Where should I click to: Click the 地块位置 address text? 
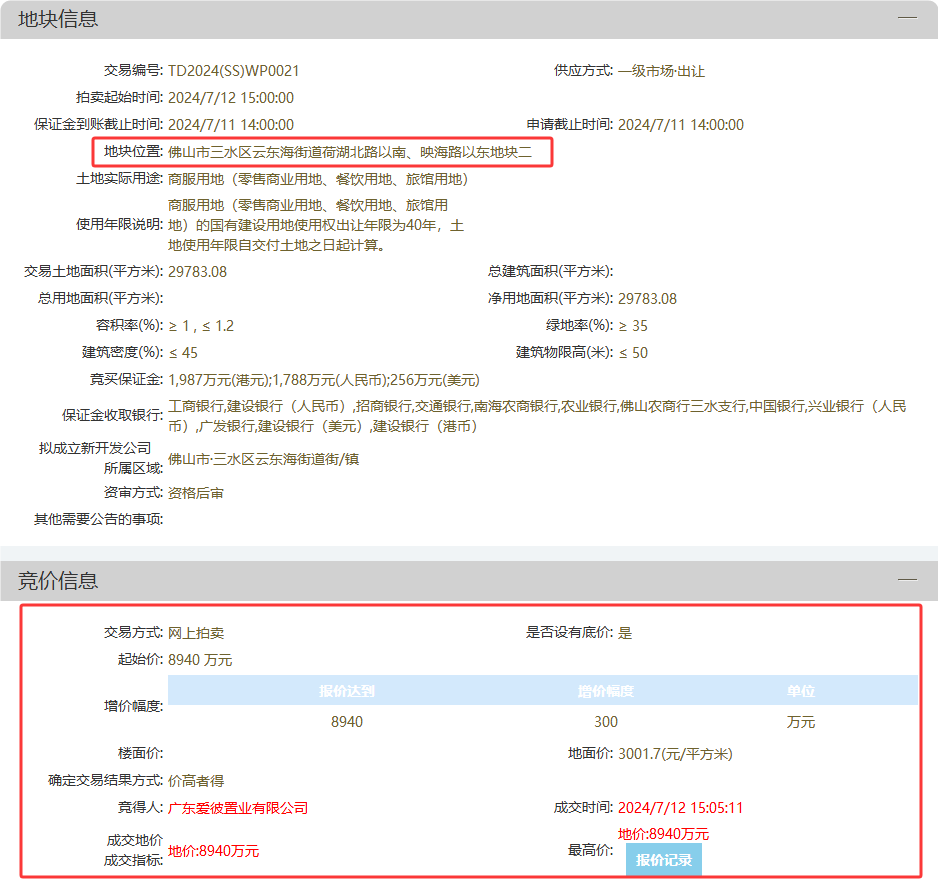pyautogui.click(x=350, y=152)
